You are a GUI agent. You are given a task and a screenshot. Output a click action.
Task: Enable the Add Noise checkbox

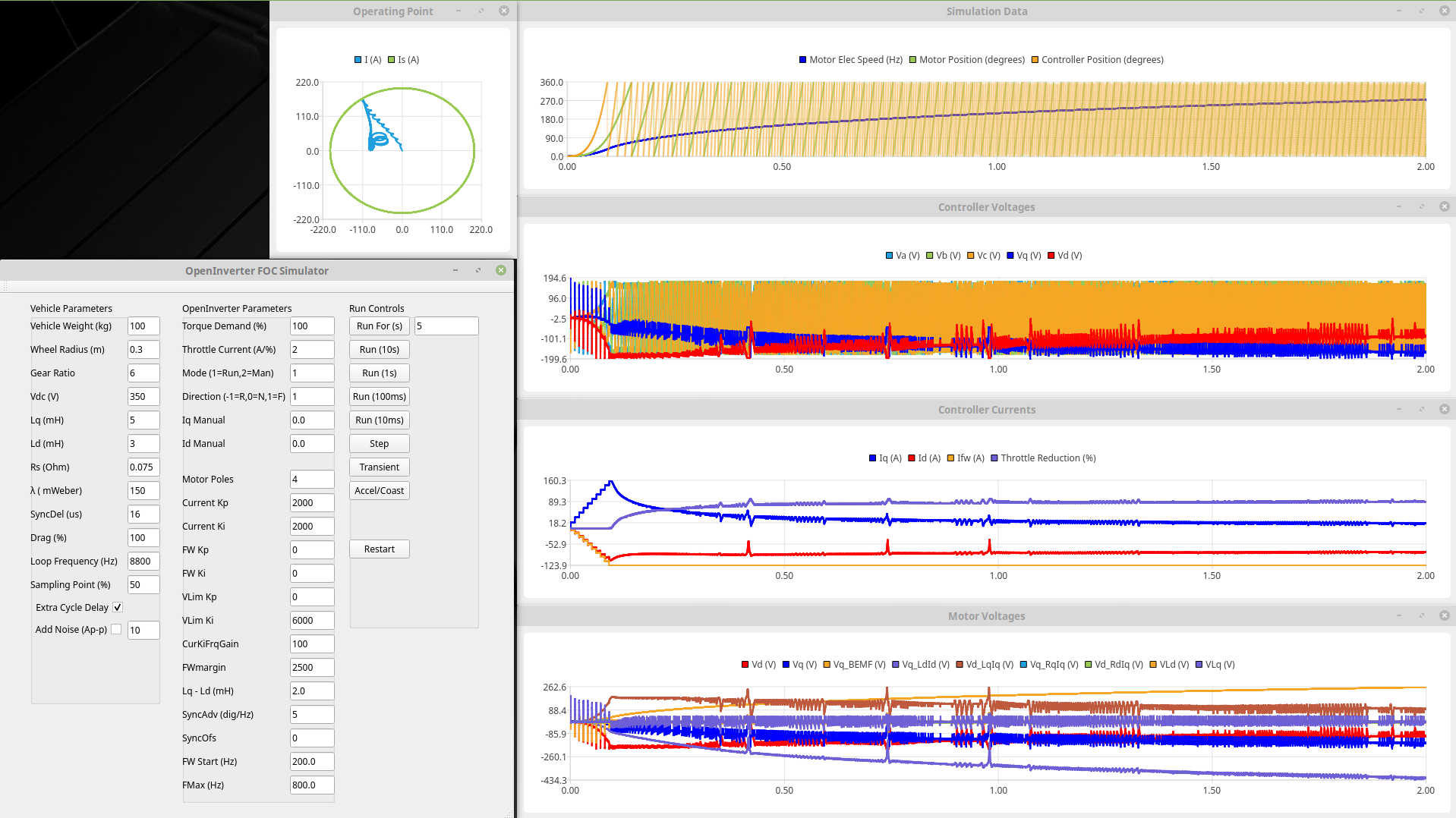point(116,629)
